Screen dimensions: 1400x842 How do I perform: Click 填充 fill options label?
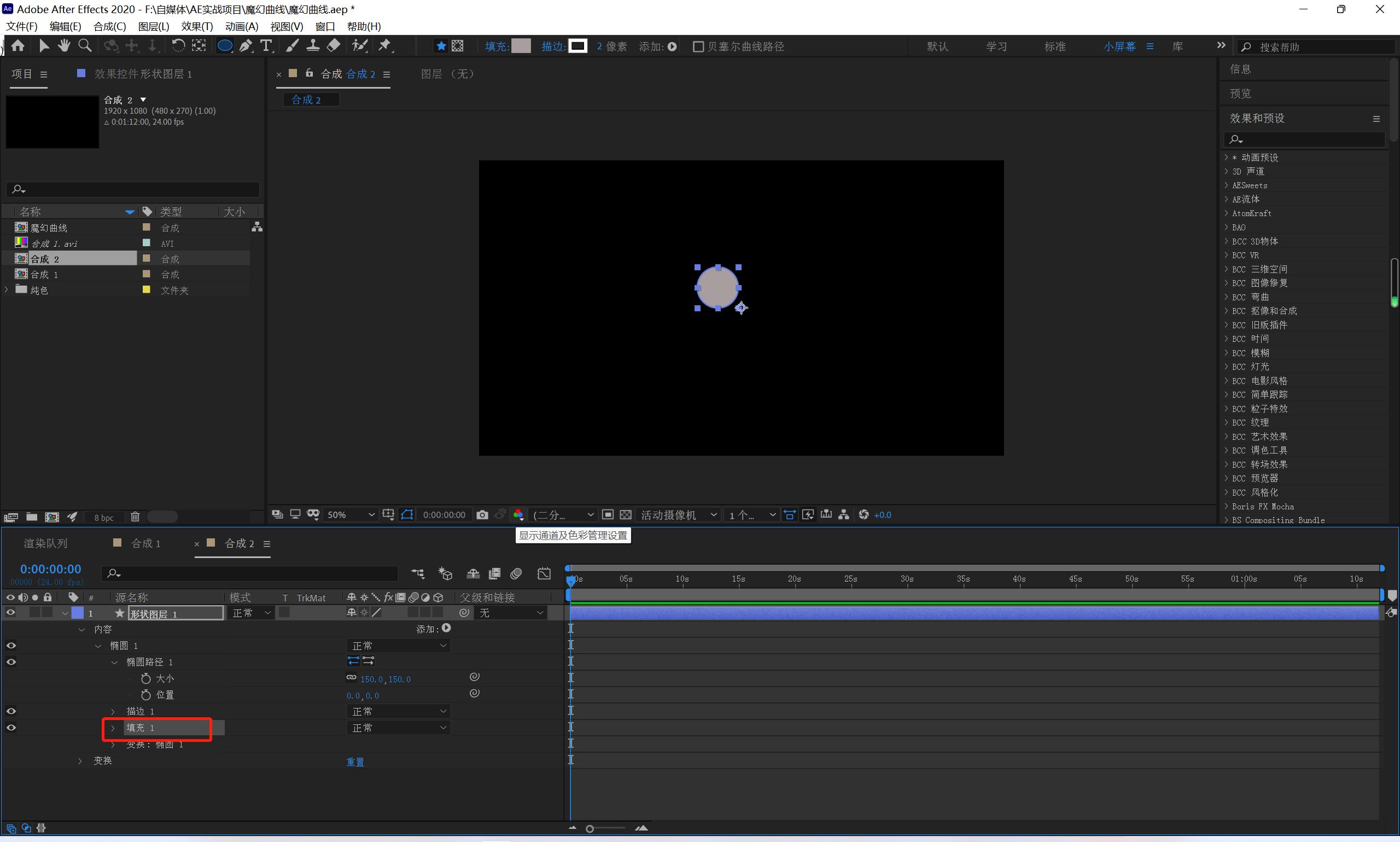click(497, 47)
